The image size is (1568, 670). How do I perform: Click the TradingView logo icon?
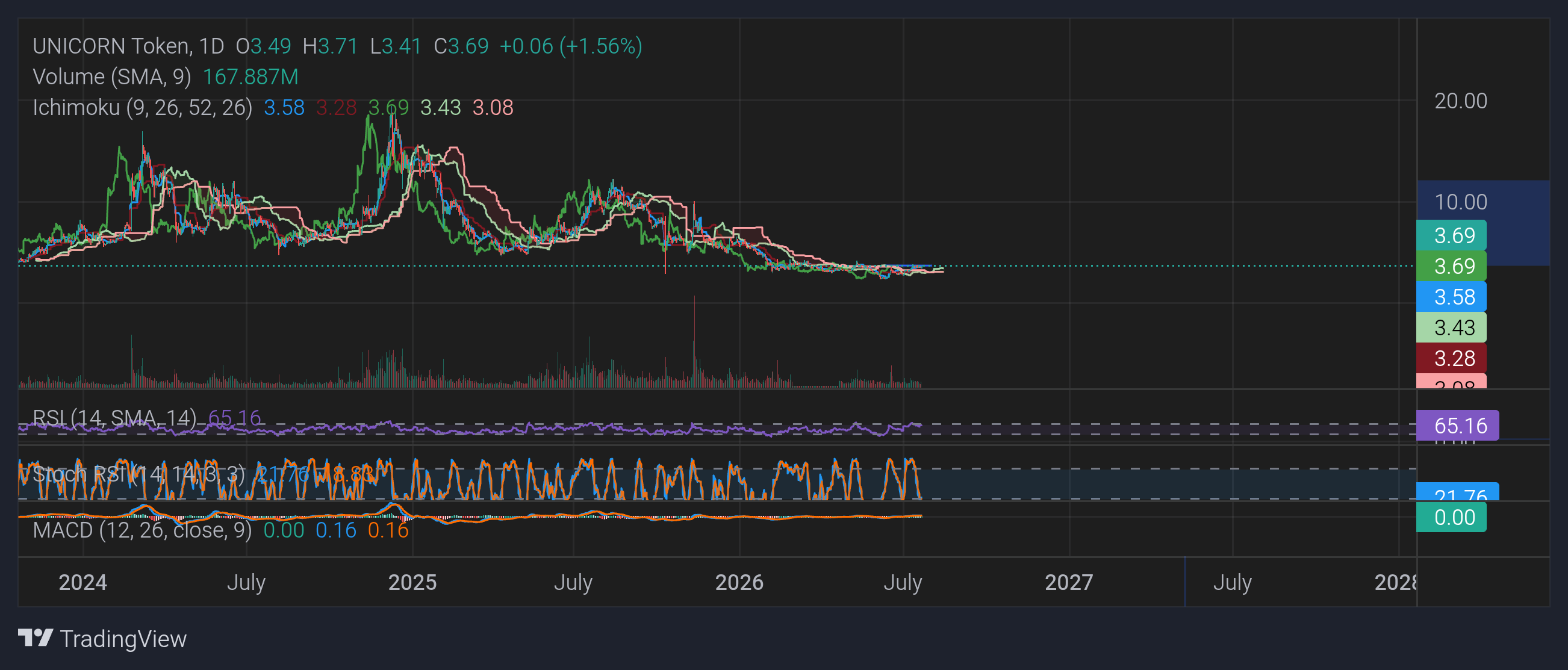[x=36, y=638]
